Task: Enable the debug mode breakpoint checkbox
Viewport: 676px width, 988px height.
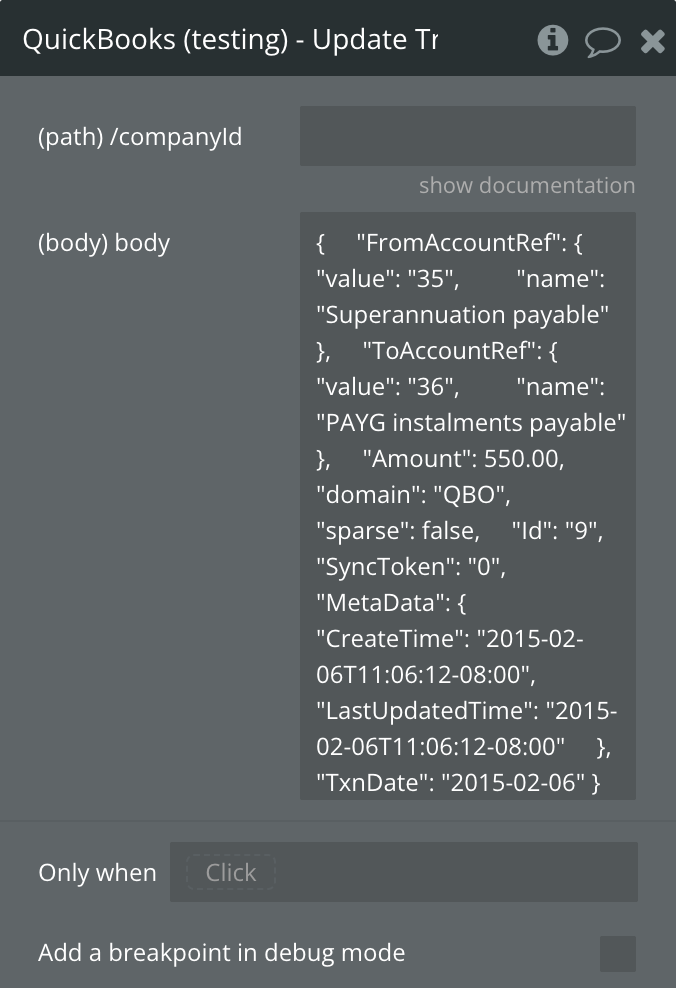Action: coord(617,954)
